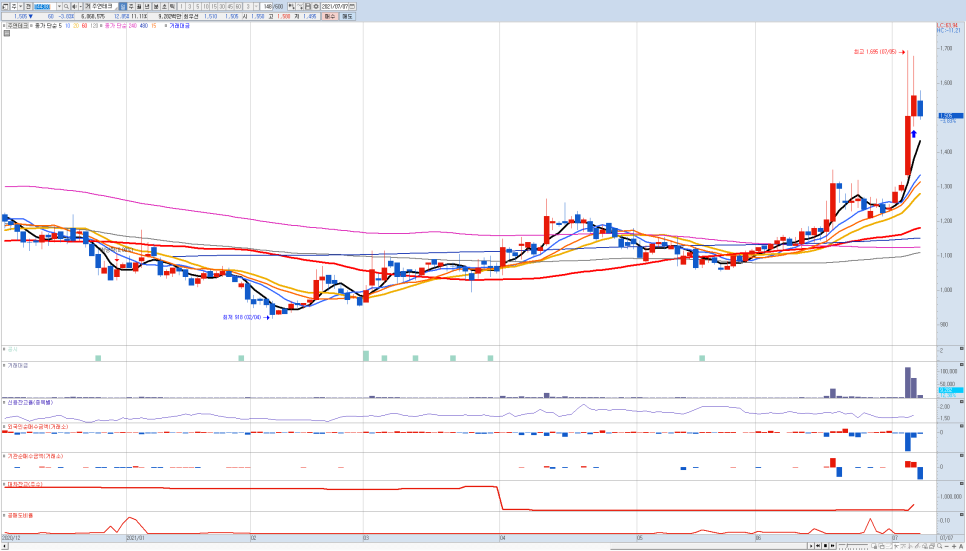Click the printer icon in bottom toolbar
Image resolution: width=966 pixels, height=551 pixels.
point(932,546)
